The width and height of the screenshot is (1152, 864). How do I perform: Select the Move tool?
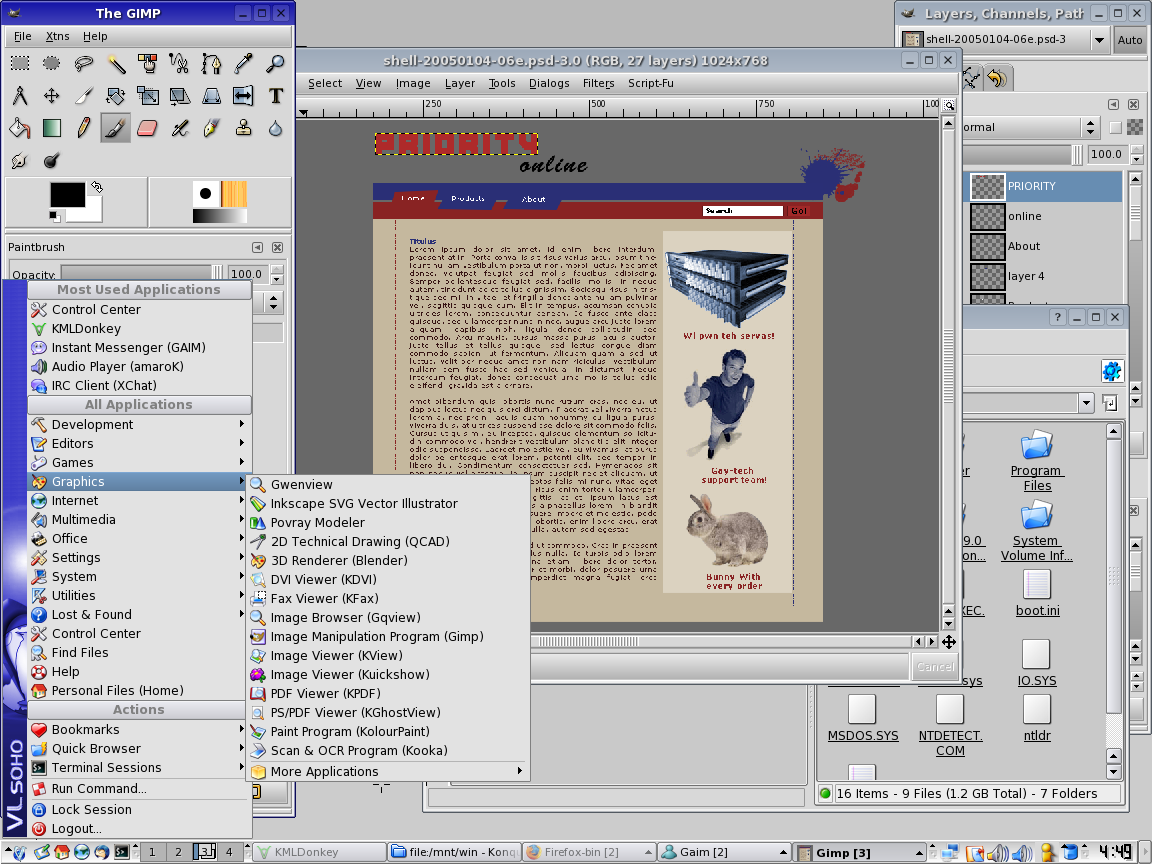pyautogui.click(x=51, y=96)
